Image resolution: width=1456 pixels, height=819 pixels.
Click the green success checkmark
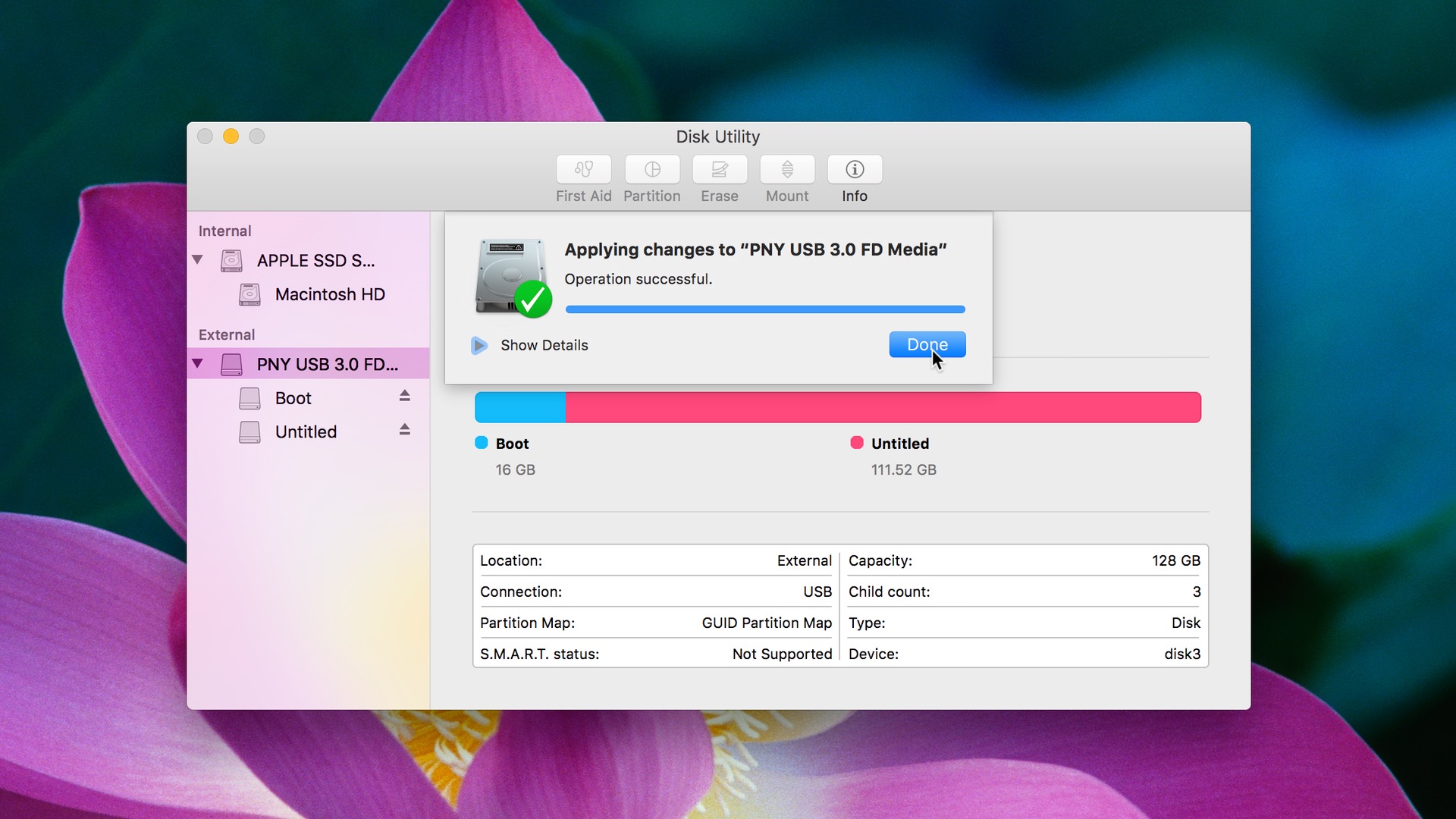click(535, 299)
